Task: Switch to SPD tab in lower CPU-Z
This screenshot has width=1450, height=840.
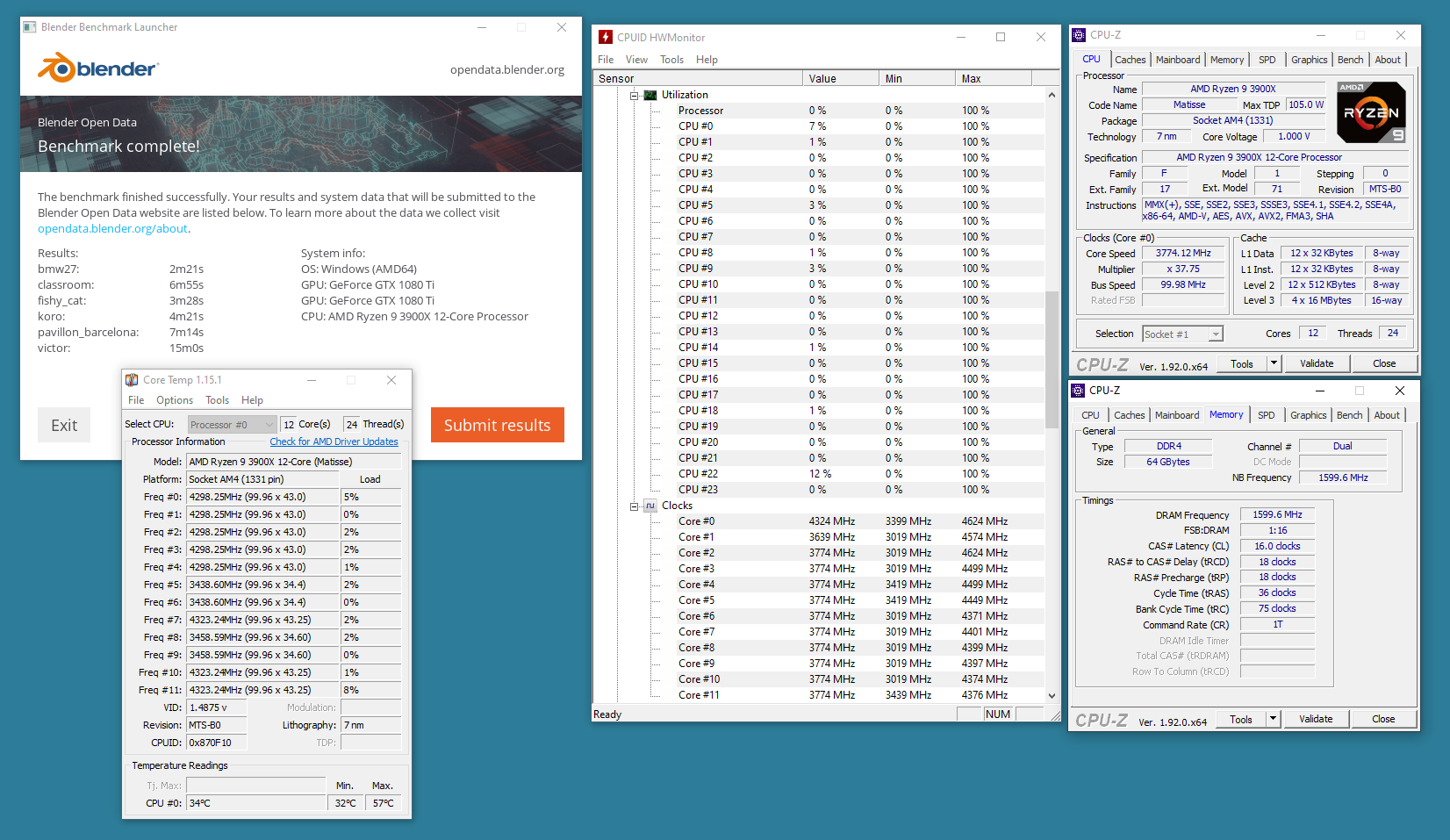Action: pos(1266,415)
